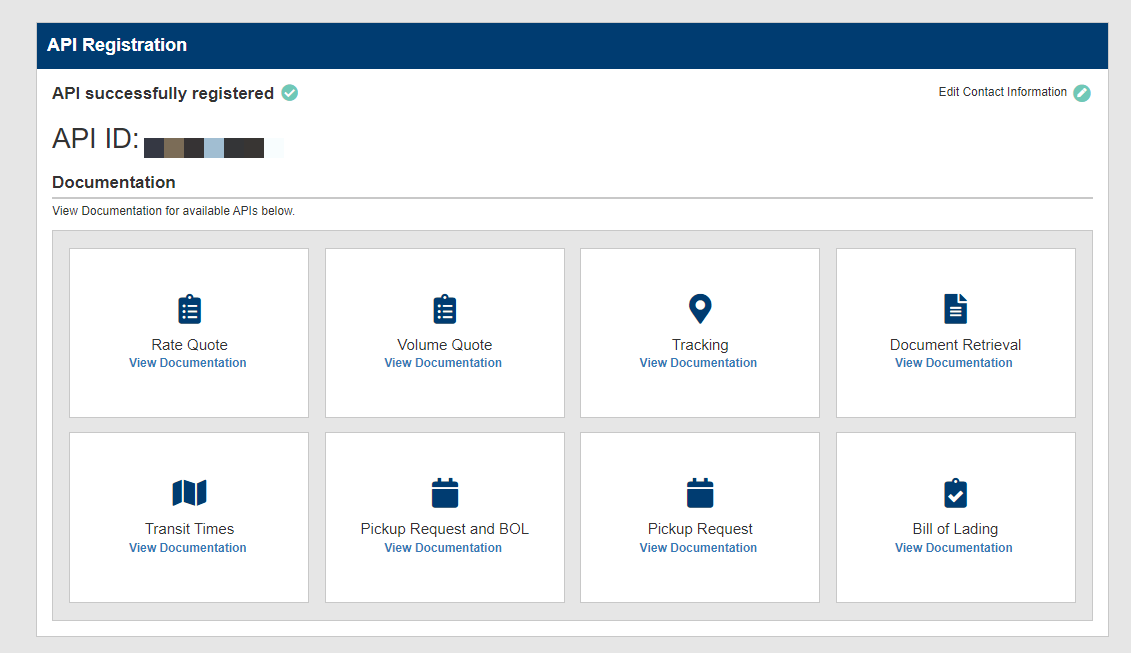Viewport: 1131px width, 653px height.
Task: Open View Documentation under Document Retrieval
Action: [954, 363]
